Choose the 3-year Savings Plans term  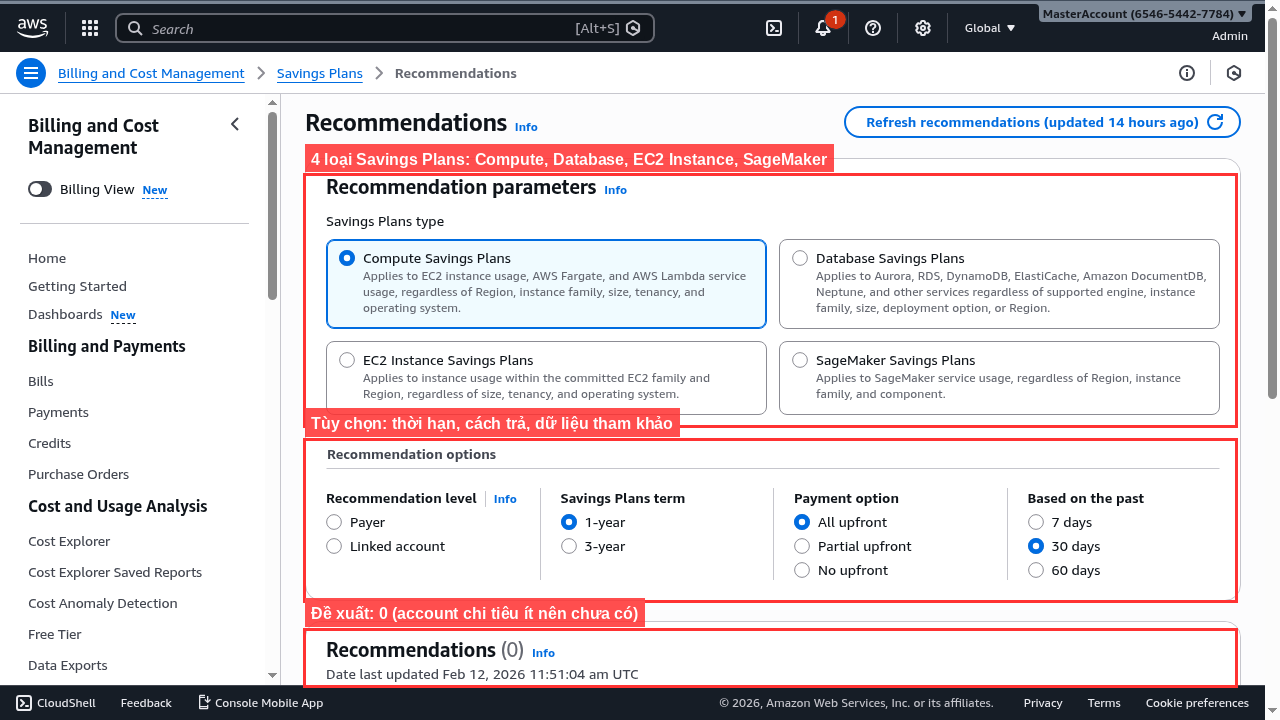[569, 546]
